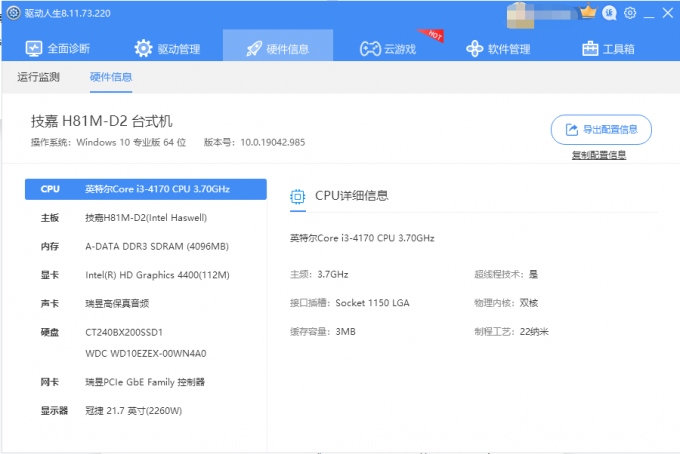Click the gold crown VIP icon
This screenshot has width=680, height=454.
pos(588,12)
